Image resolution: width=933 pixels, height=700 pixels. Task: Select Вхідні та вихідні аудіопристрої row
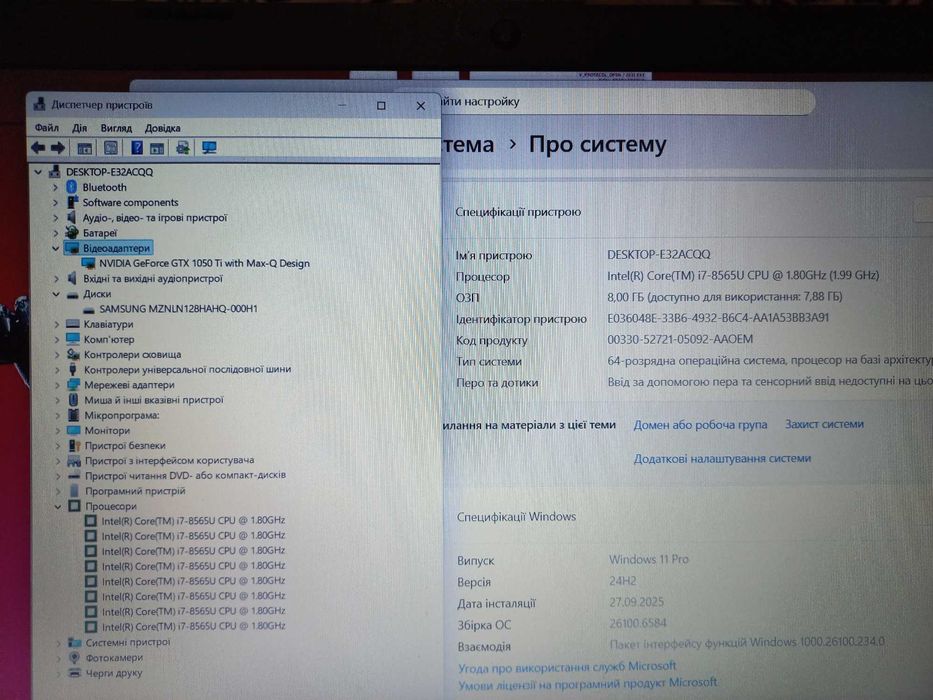pos(153,278)
